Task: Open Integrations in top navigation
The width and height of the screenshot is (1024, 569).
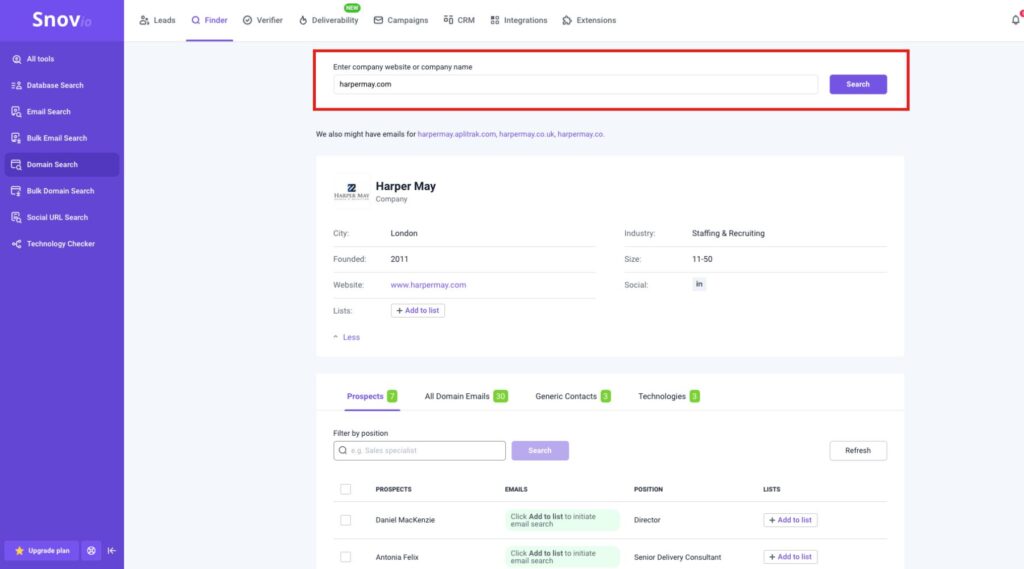Action: pyautogui.click(x=519, y=20)
